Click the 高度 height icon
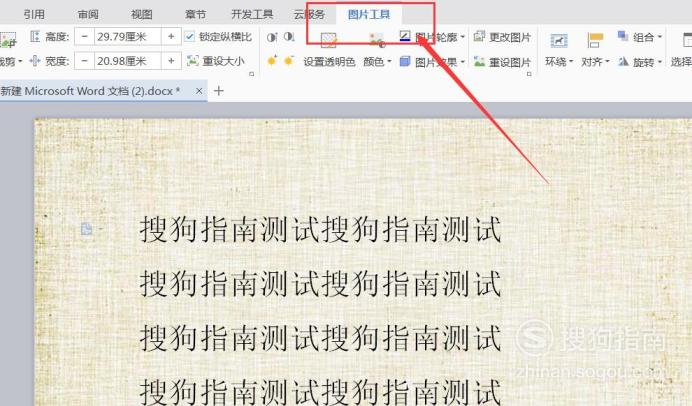This screenshot has height=406, width=692. [35, 36]
